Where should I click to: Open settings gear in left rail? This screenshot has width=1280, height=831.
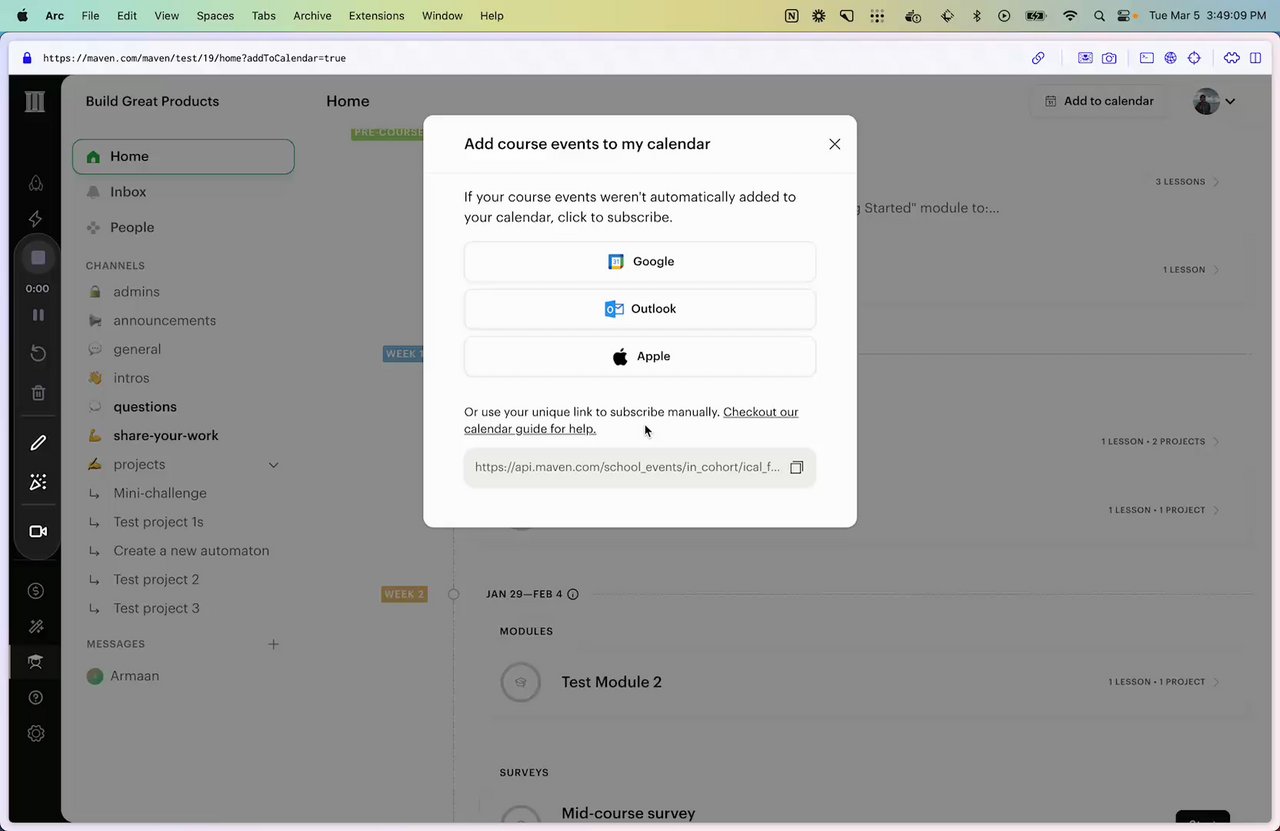pos(36,733)
